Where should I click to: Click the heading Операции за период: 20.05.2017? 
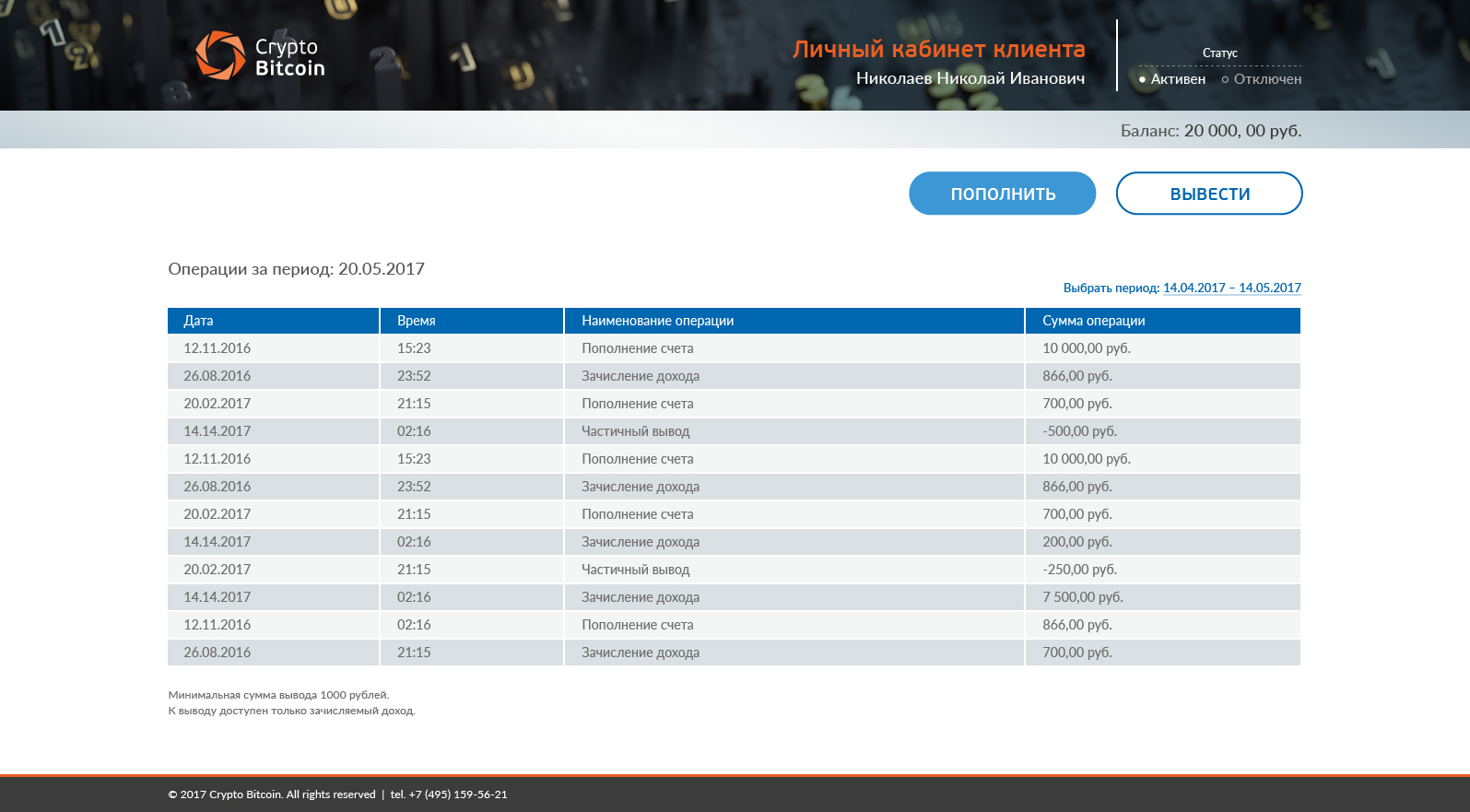pyautogui.click(x=297, y=269)
